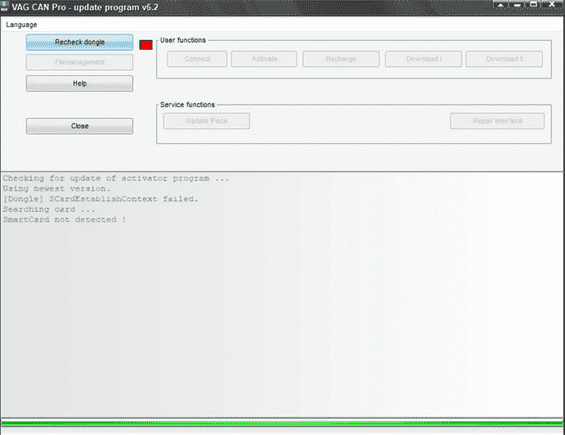The image size is (565, 435).
Task: Open the Help button
Action: [x=80, y=84]
